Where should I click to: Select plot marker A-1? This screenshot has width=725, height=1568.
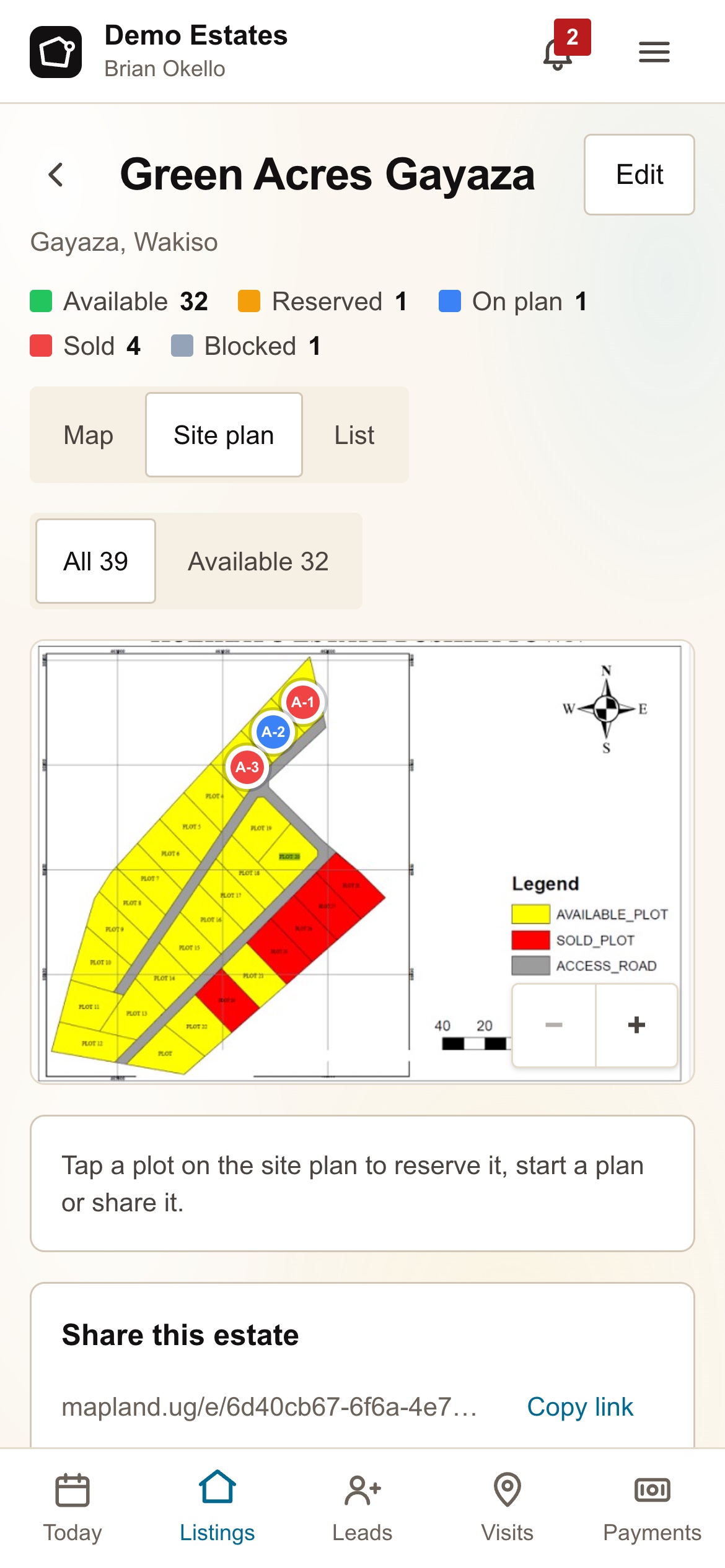(303, 702)
